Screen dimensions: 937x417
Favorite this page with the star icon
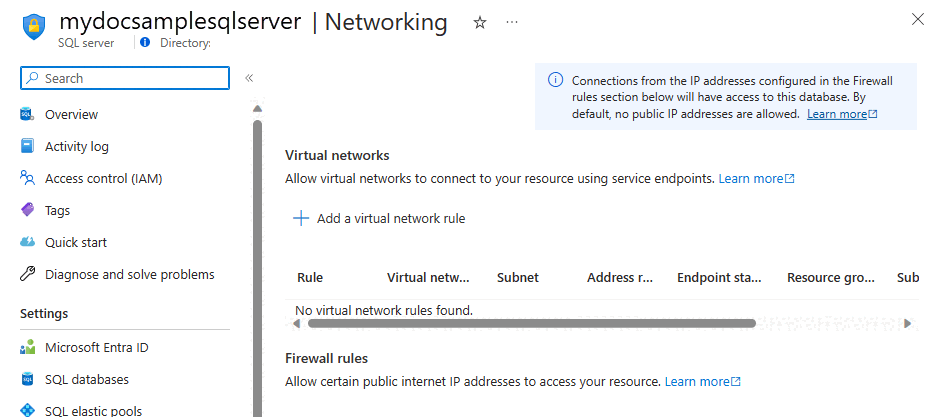tap(480, 23)
